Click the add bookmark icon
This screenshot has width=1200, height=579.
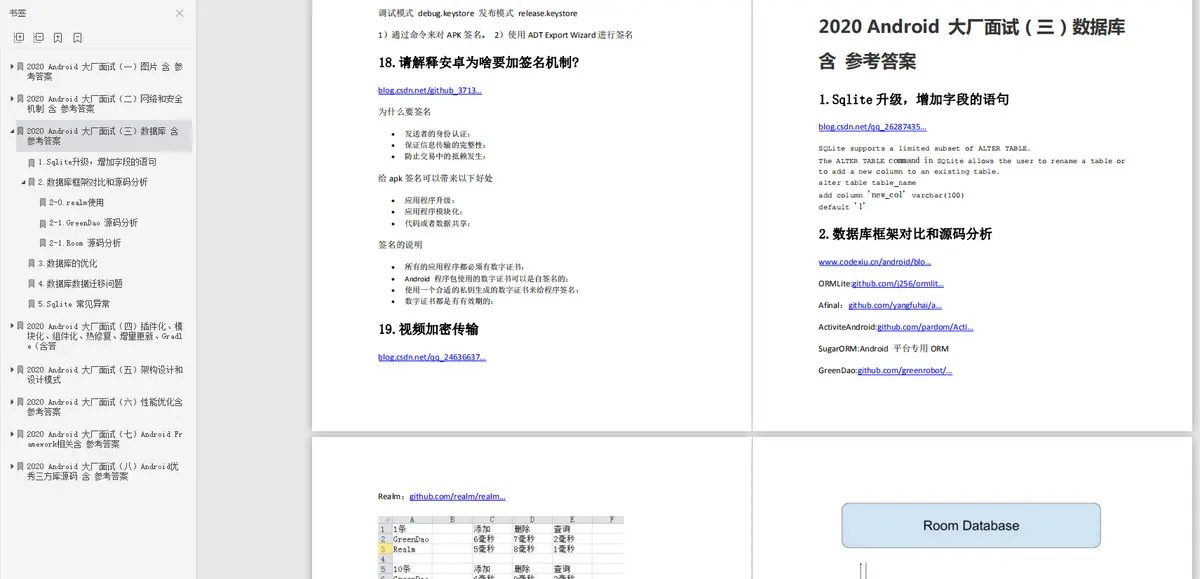[58, 38]
